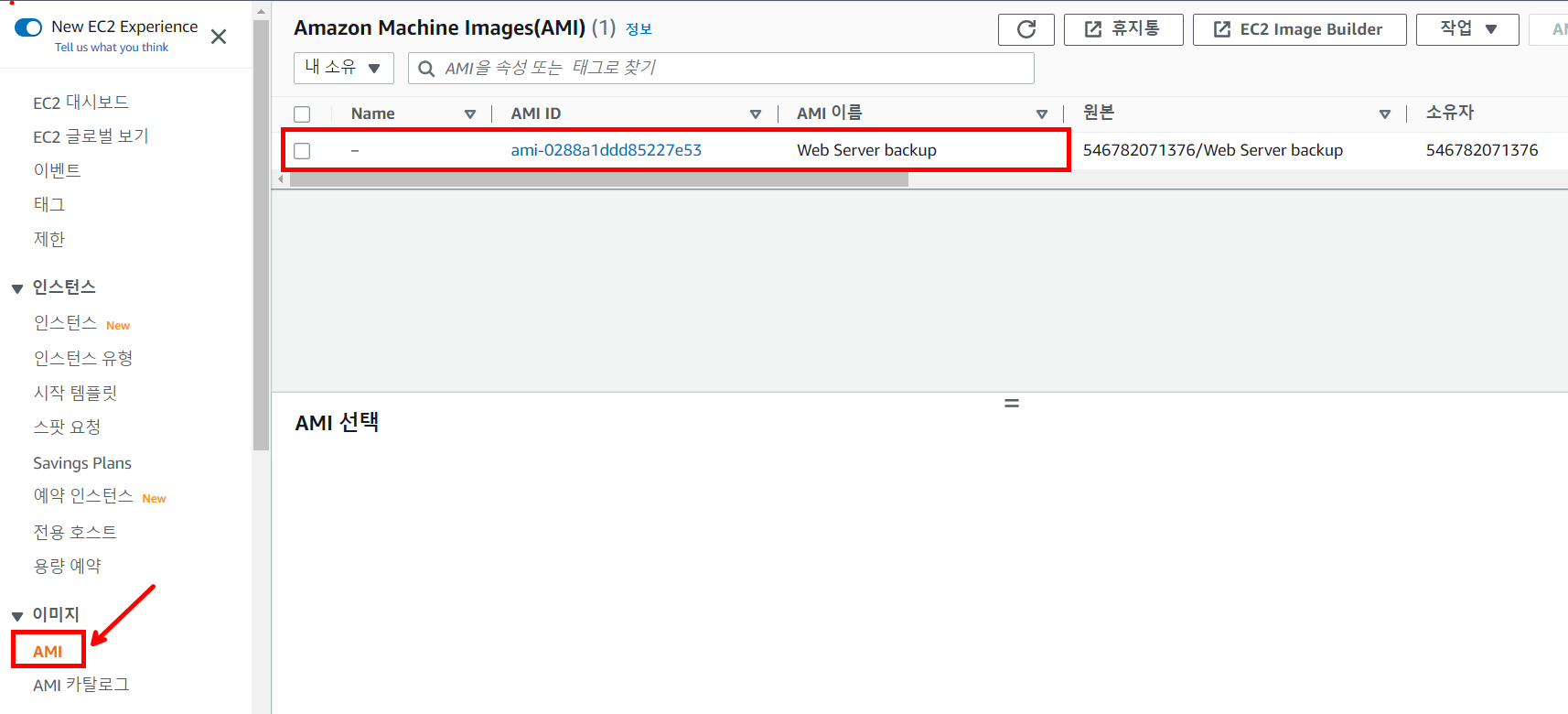Open 인스턴스 New page
The height and width of the screenshot is (714, 1568).
pos(65,323)
